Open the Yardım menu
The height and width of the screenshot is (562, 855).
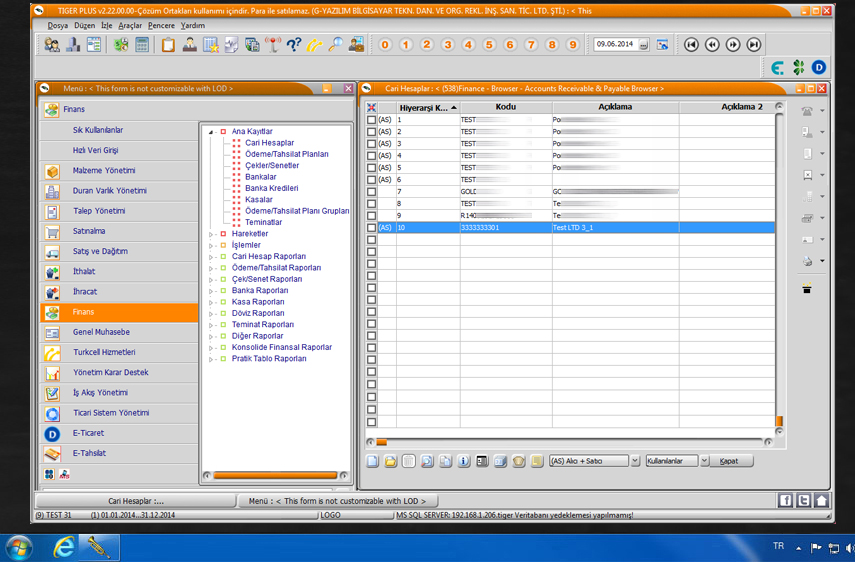193,26
